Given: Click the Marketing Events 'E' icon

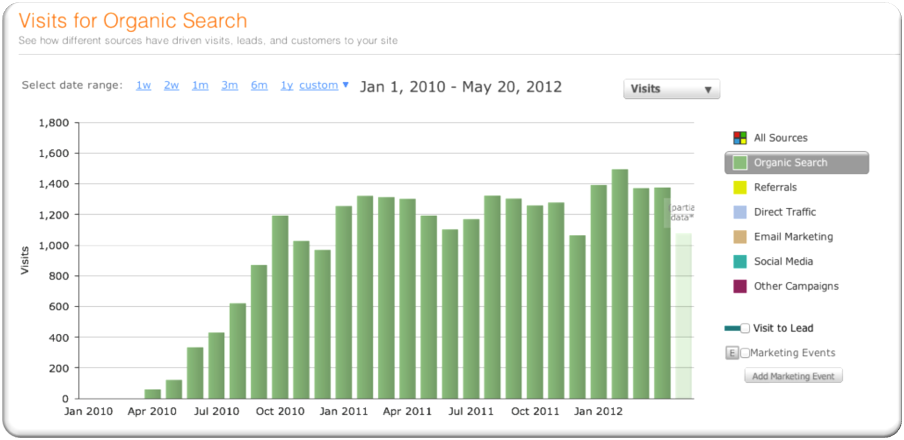Looking at the screenshot, I should pyautogui.click(x=731, y=353).
